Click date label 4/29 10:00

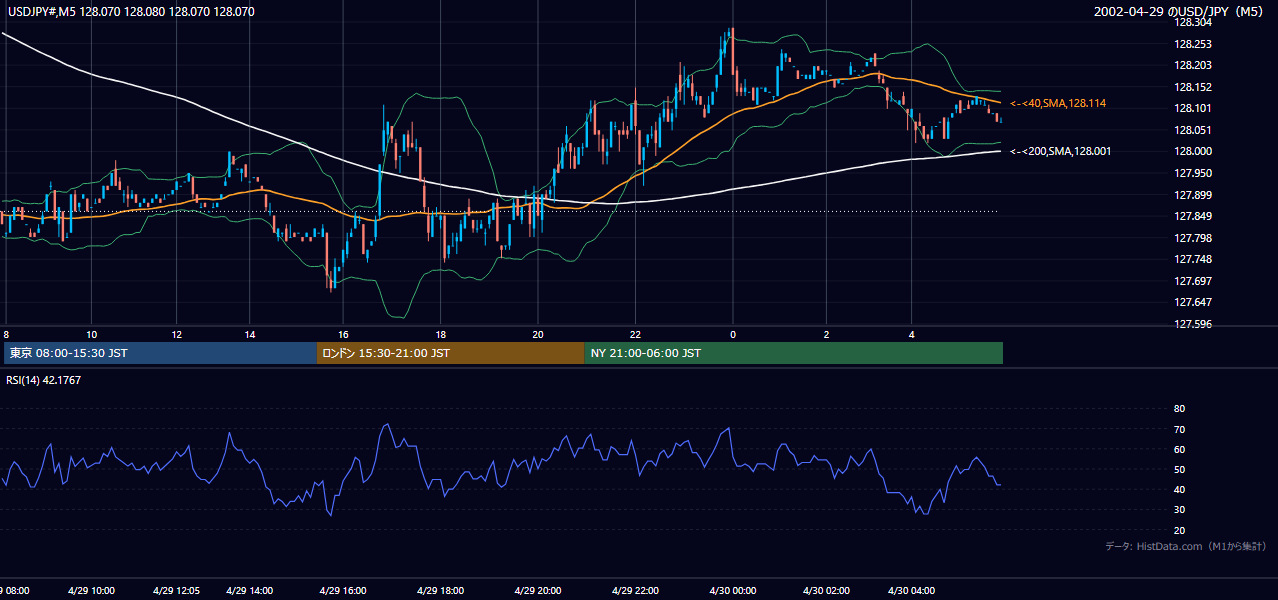tap(91, 590)
